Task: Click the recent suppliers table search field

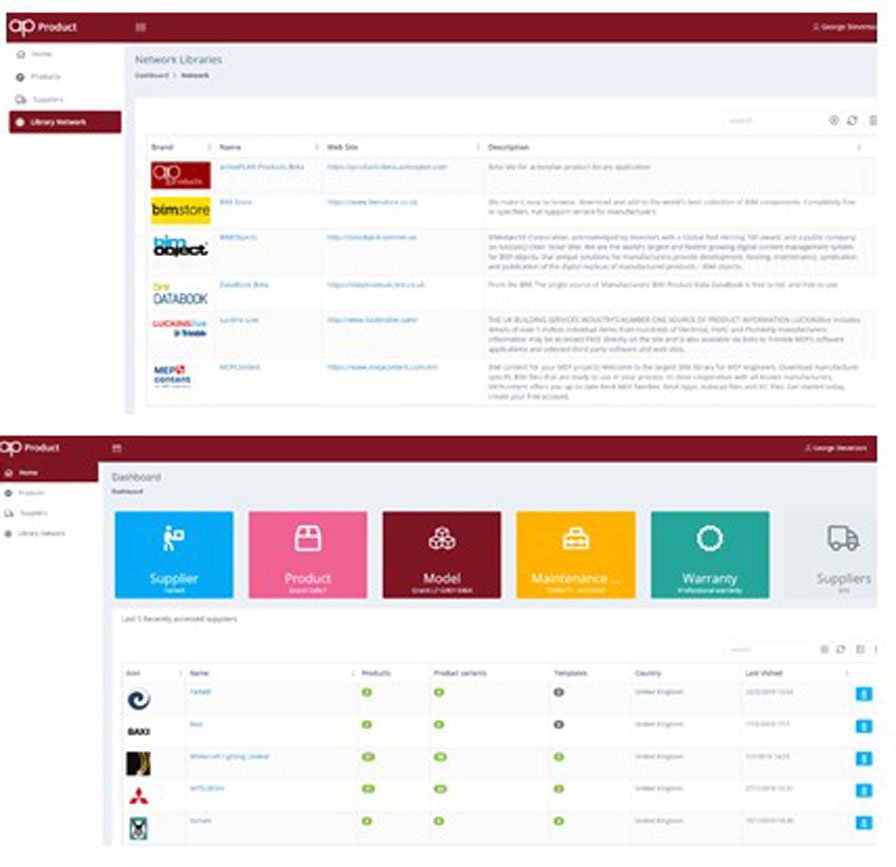Action: tap(769, 649)
